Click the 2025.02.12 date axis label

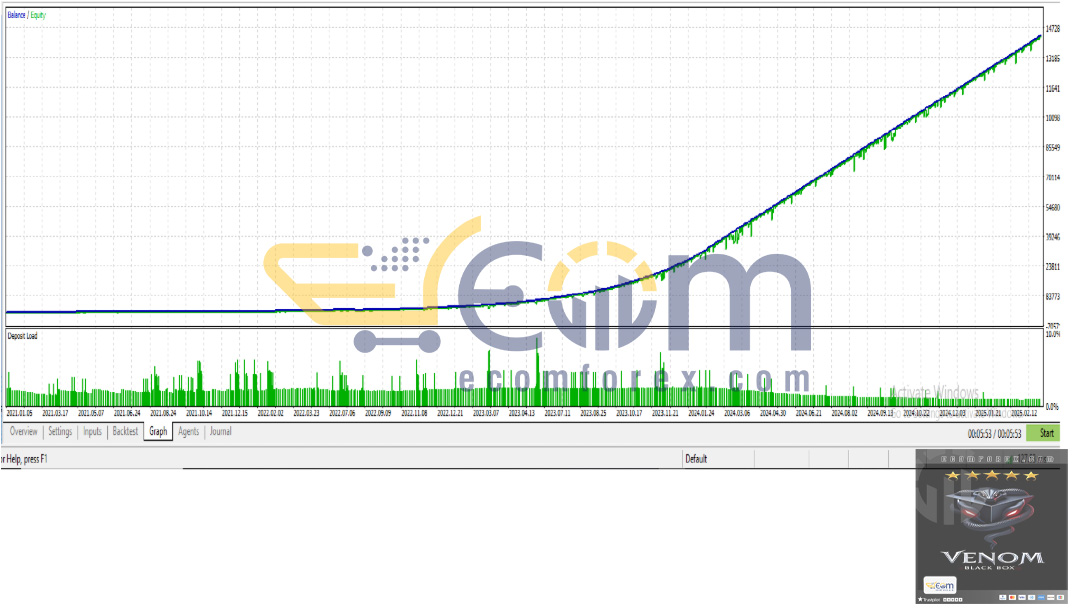click(1024, 414)
